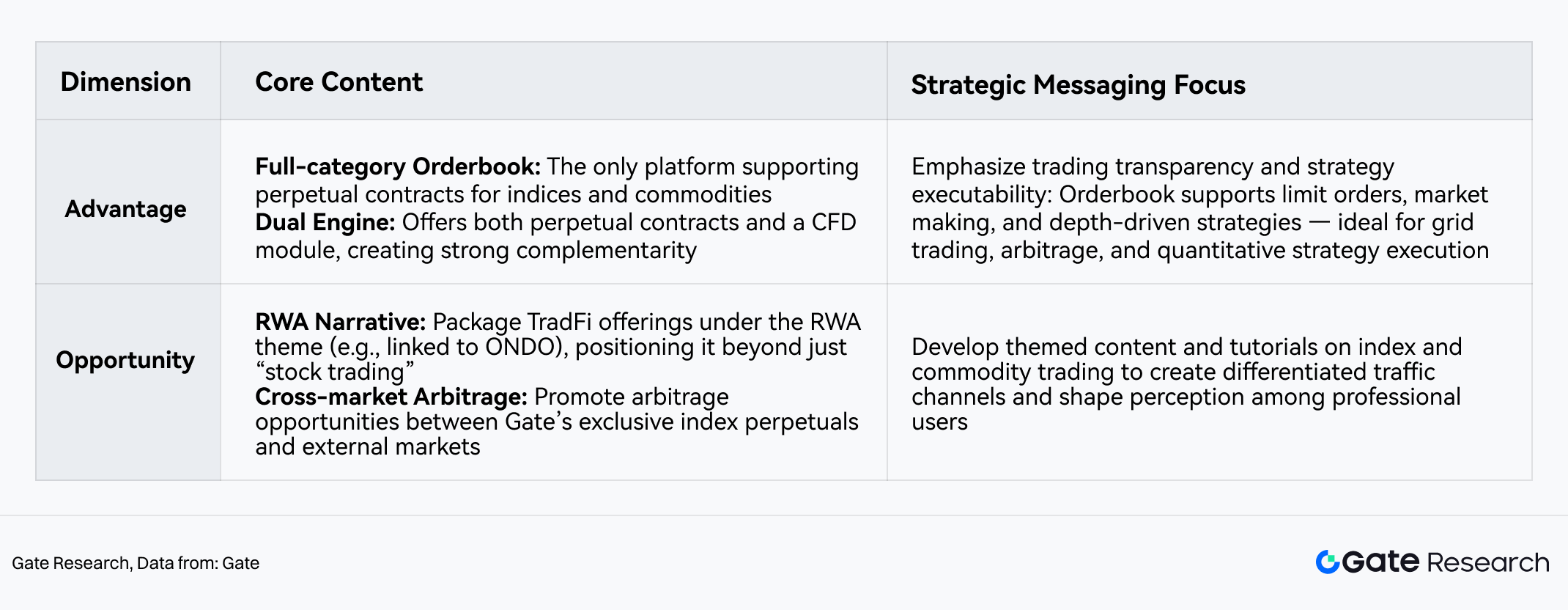Viewport: 1568px width, 610px height.
Task: Click the Dimension column header
Action: [x=126, y=82]
